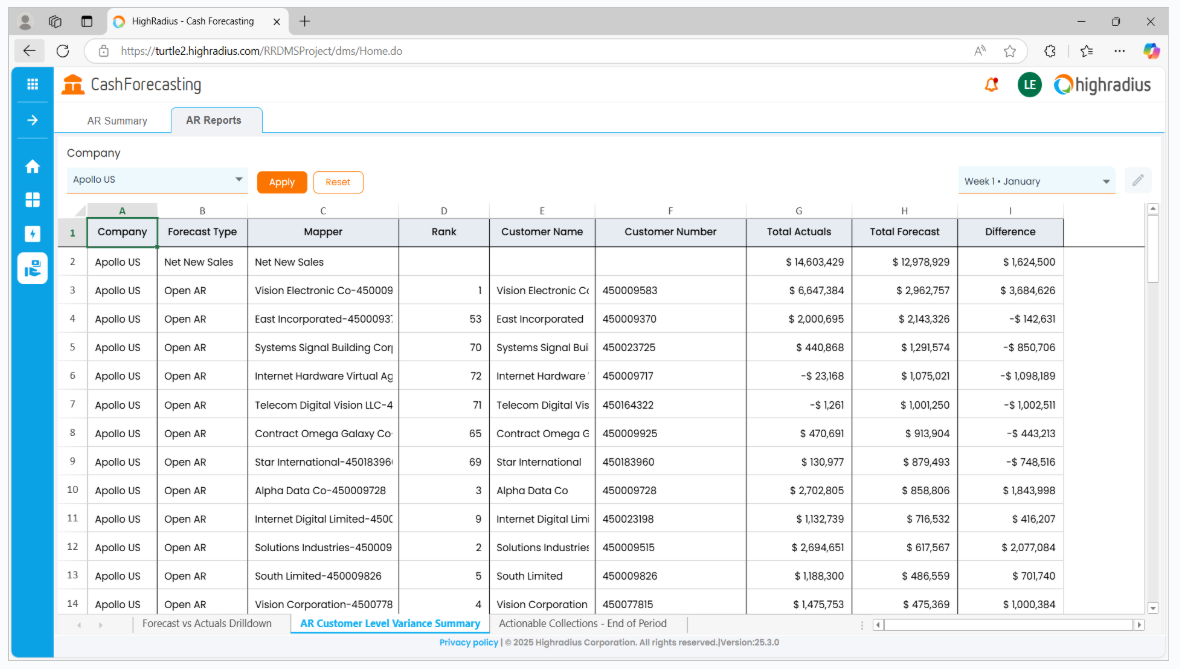
Task: Open the LE user avatar menu
Action: coord(1029,85)
